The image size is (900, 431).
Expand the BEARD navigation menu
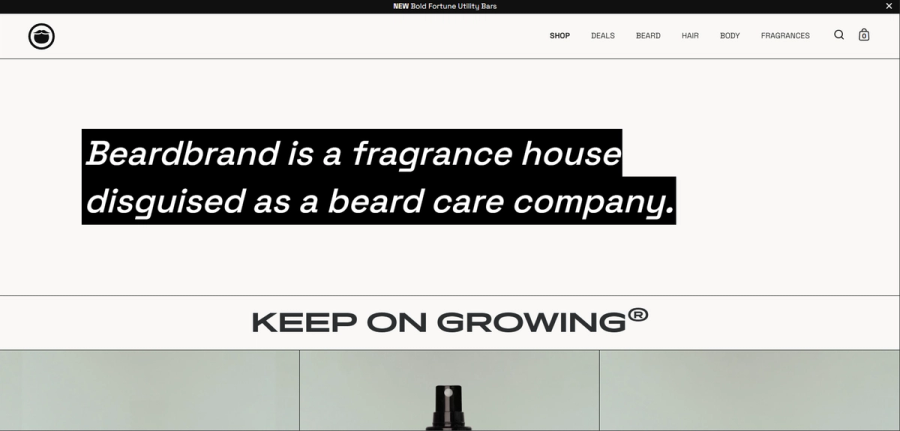pyautogui.click(x=648, y=36)
